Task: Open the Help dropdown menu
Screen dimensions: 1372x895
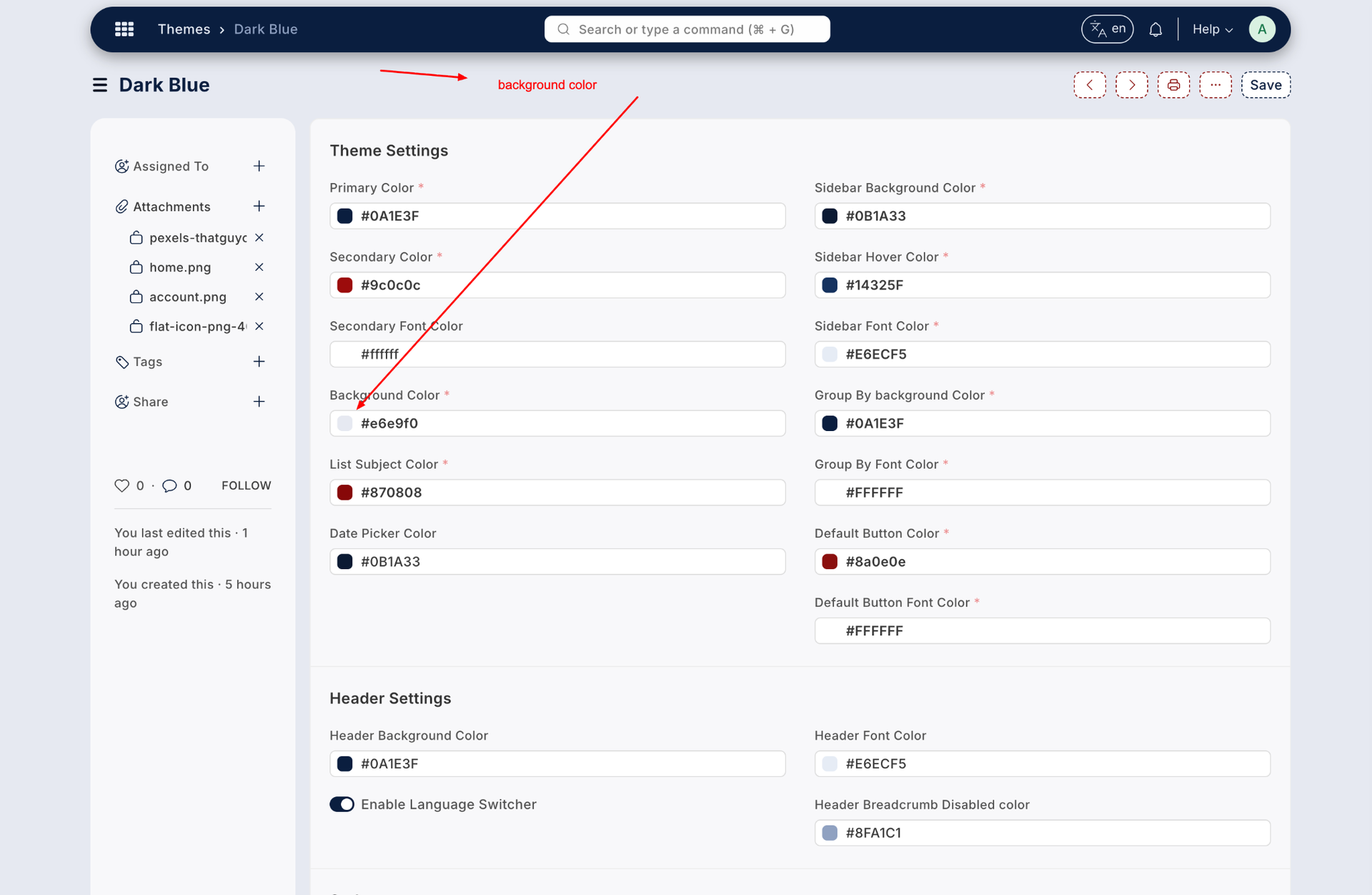Action: point(1212,29)
